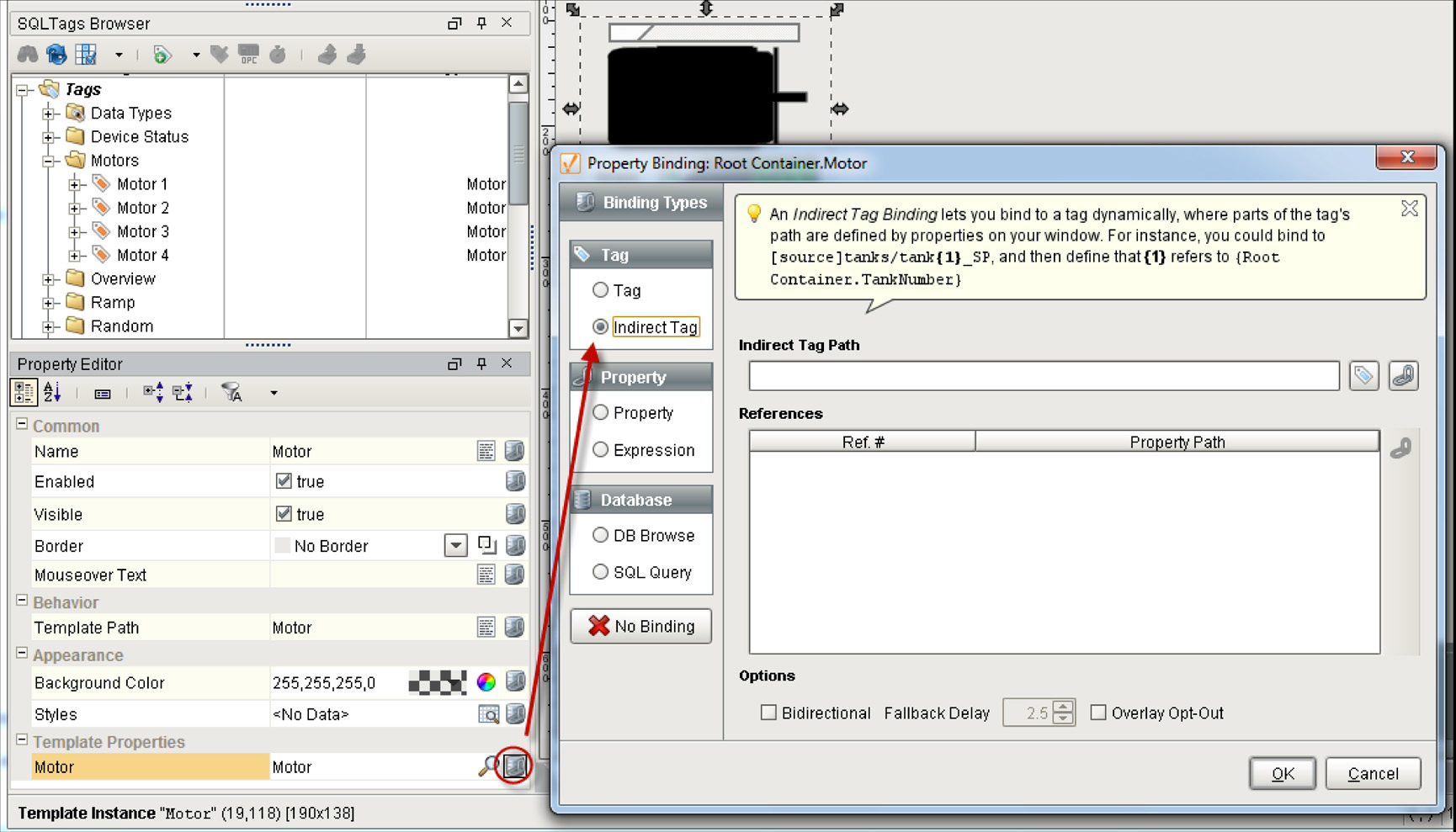Open binding for the Name property
The height and width of the screenshot is (832, 1456).
point(515,451)
